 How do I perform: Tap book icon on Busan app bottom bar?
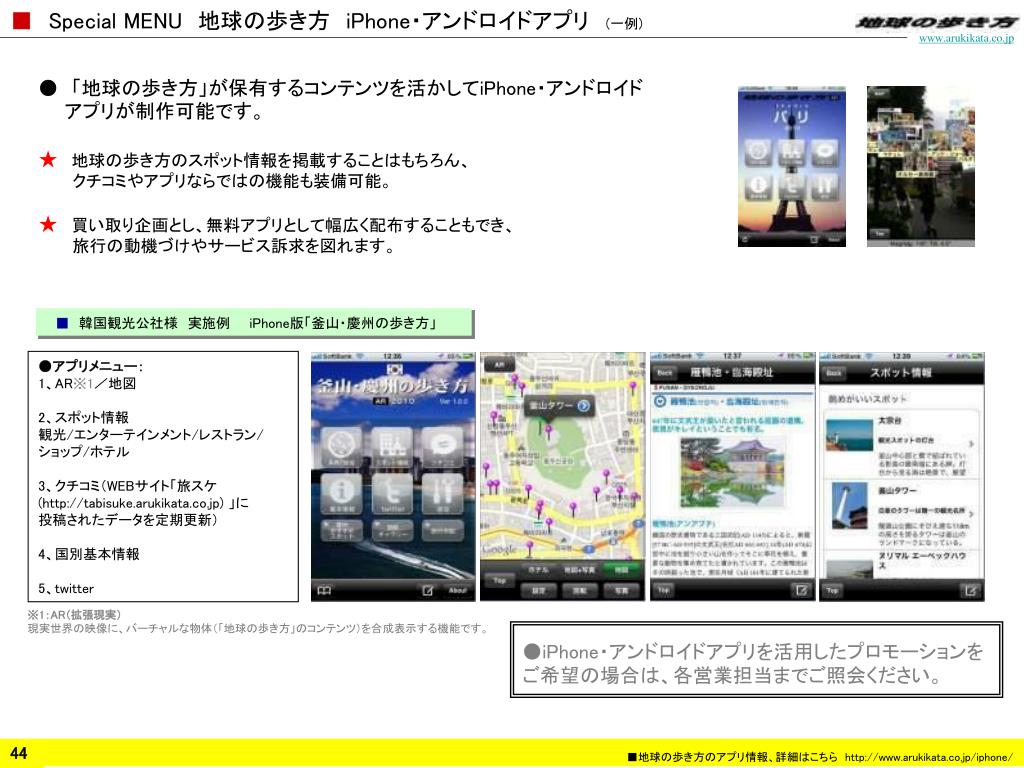tap(324, 590)
